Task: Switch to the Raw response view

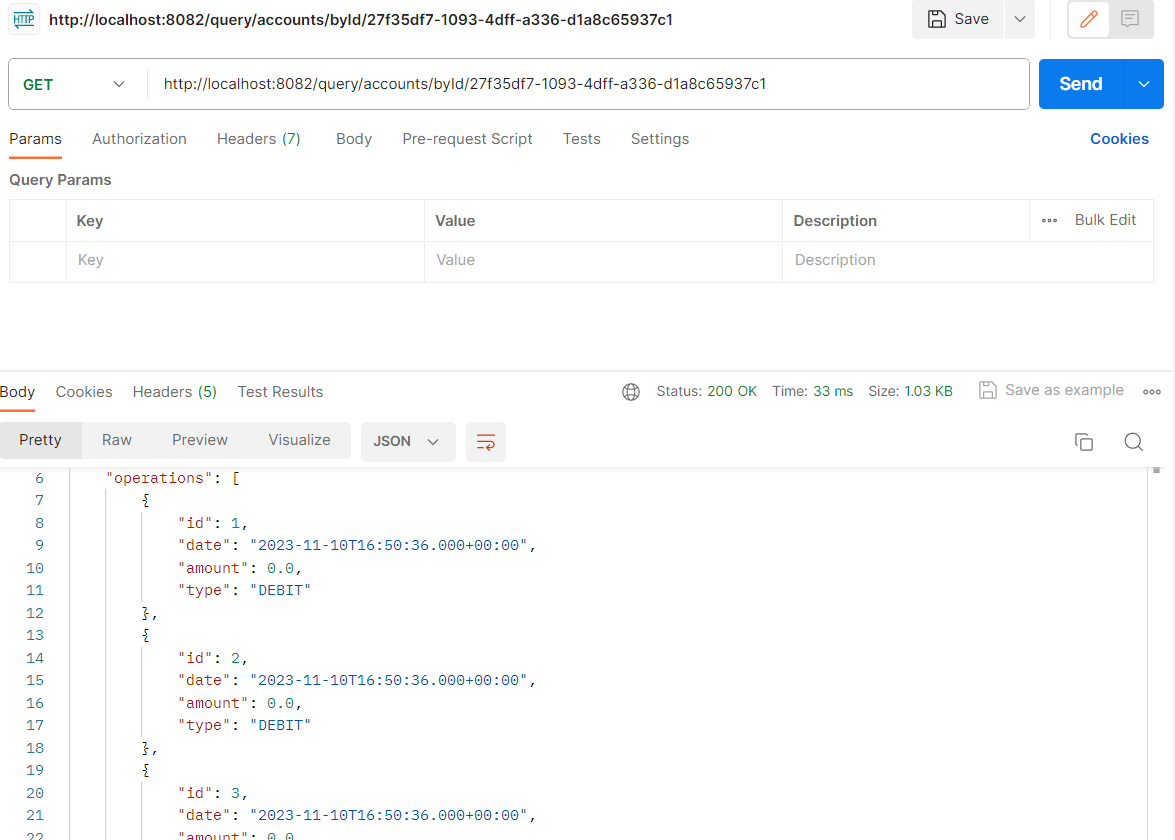Action: tap(116, 440)
